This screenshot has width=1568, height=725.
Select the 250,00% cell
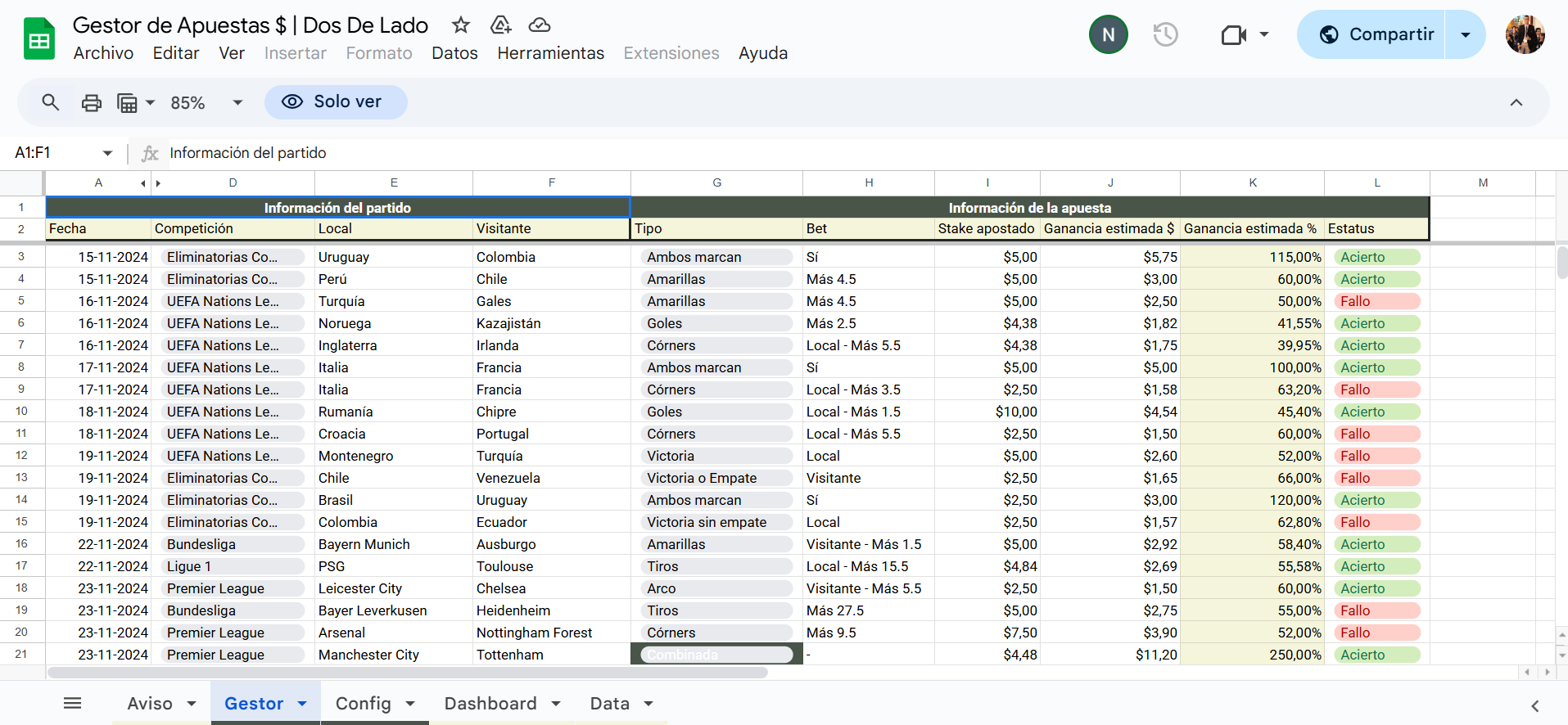[x=1252, y=655]
